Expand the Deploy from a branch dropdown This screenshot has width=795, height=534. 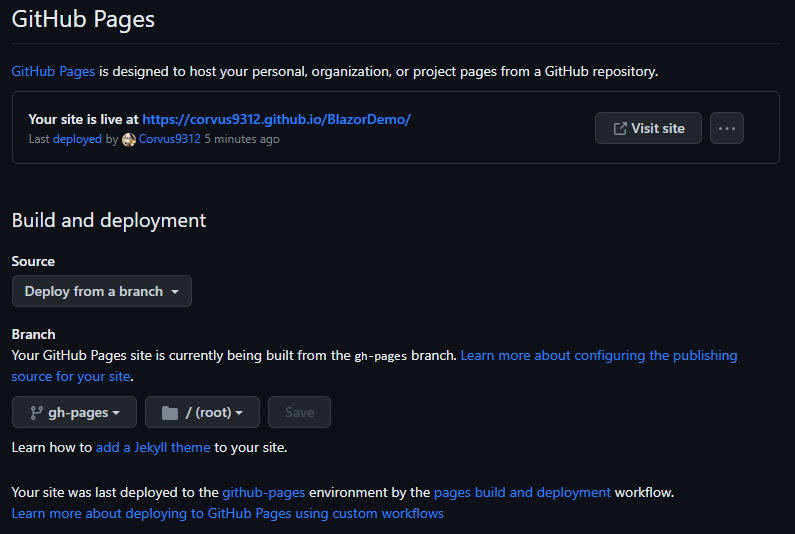102,291
